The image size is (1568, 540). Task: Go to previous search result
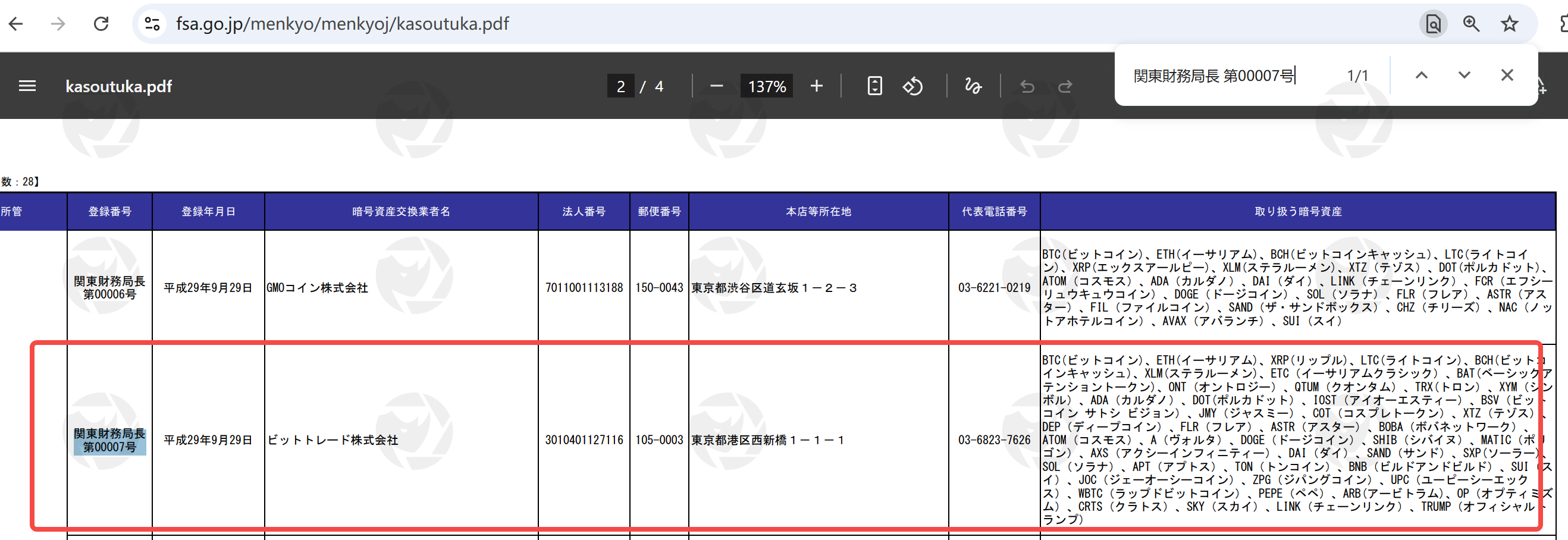(1421, 75)
